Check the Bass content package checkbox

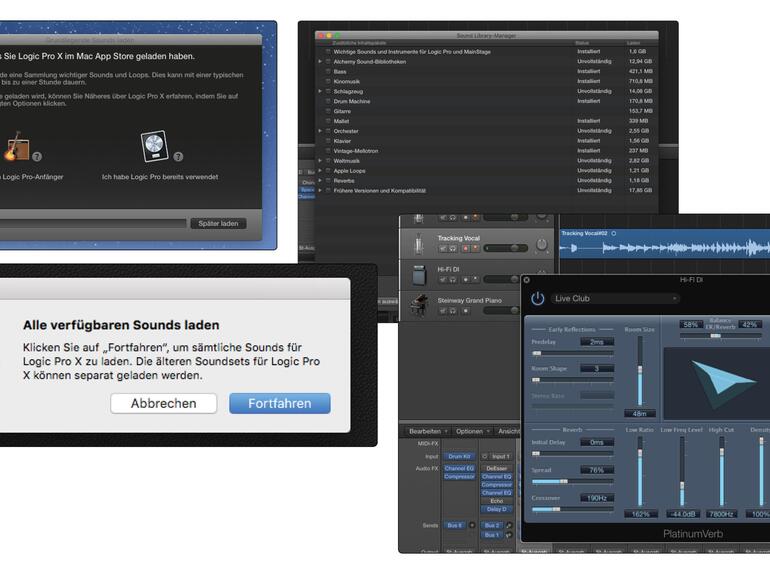pyautogui.click(x=328, y=71)
